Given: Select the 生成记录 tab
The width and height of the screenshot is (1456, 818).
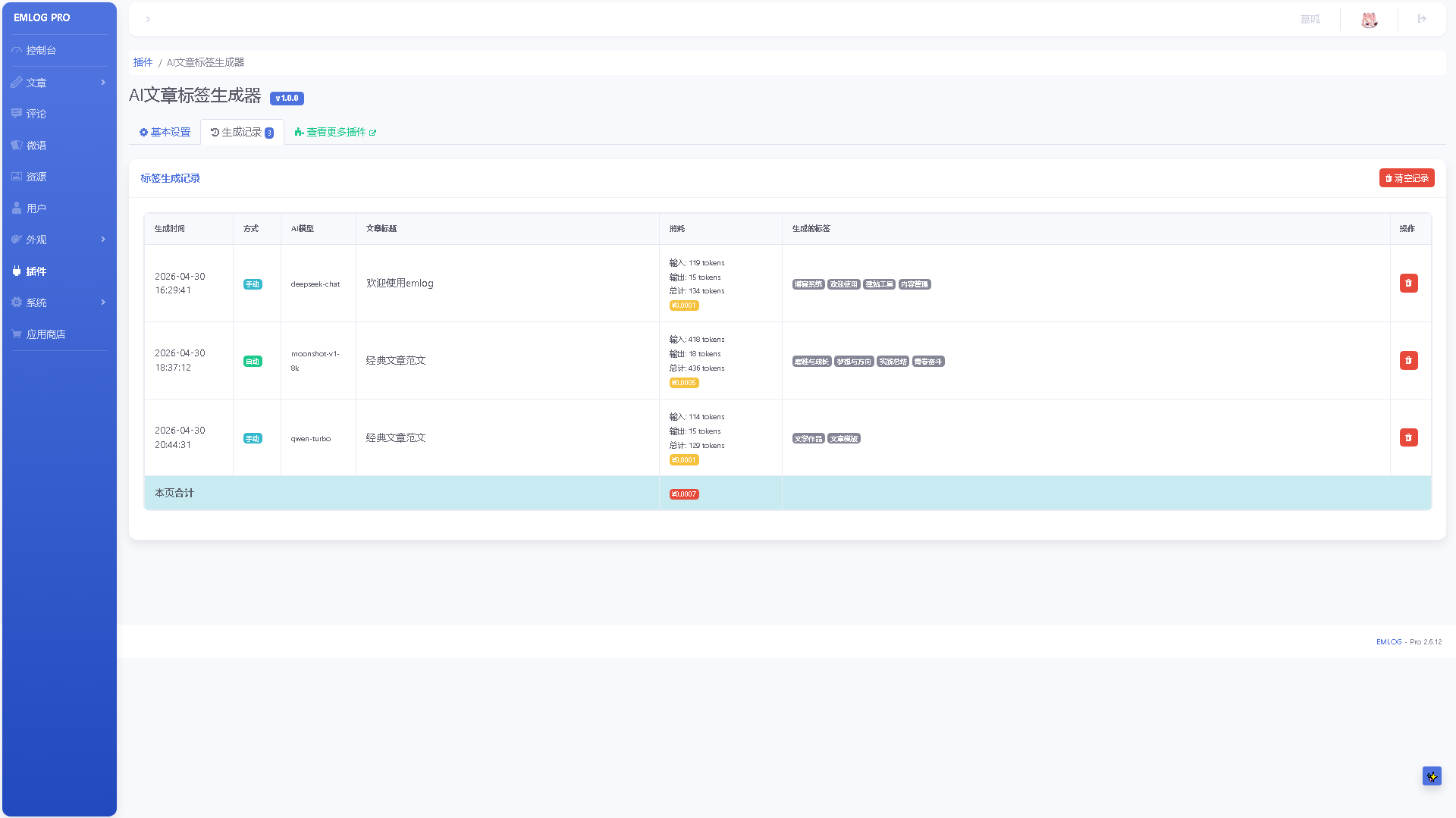Looking at the screenshot, I should point(242,132).
